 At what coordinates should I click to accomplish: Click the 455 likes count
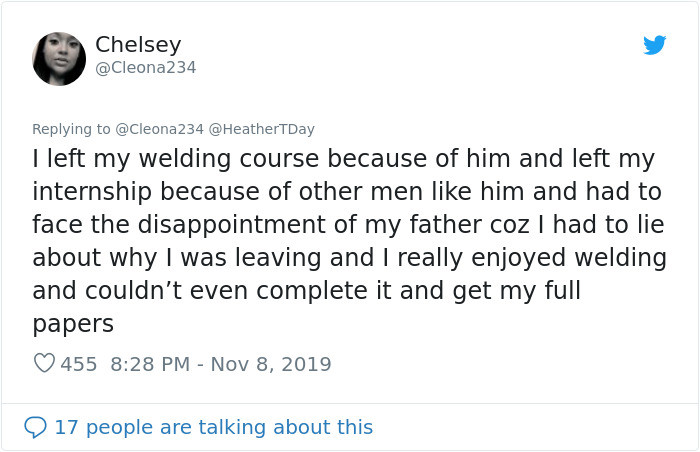pos(79,364)
